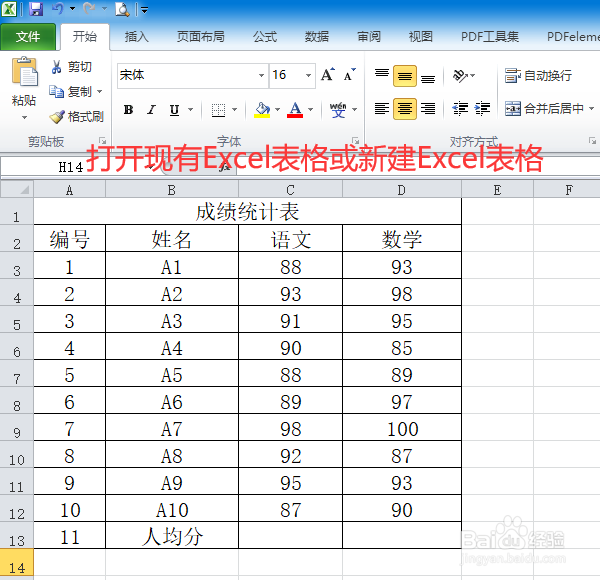Click the text orientation icon

[x=460, y=75]
